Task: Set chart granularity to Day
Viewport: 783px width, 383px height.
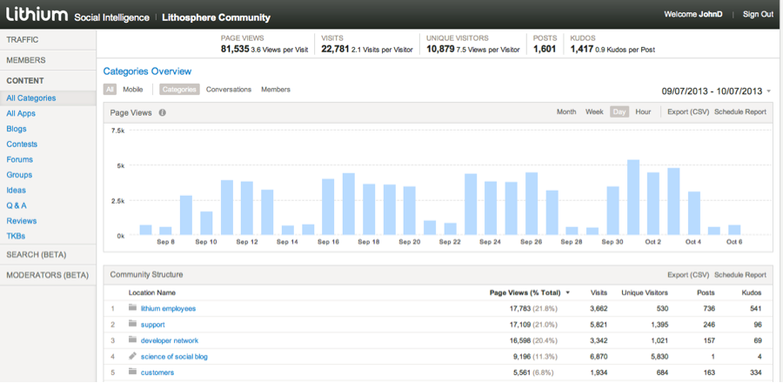Action: tap(619, 112)
